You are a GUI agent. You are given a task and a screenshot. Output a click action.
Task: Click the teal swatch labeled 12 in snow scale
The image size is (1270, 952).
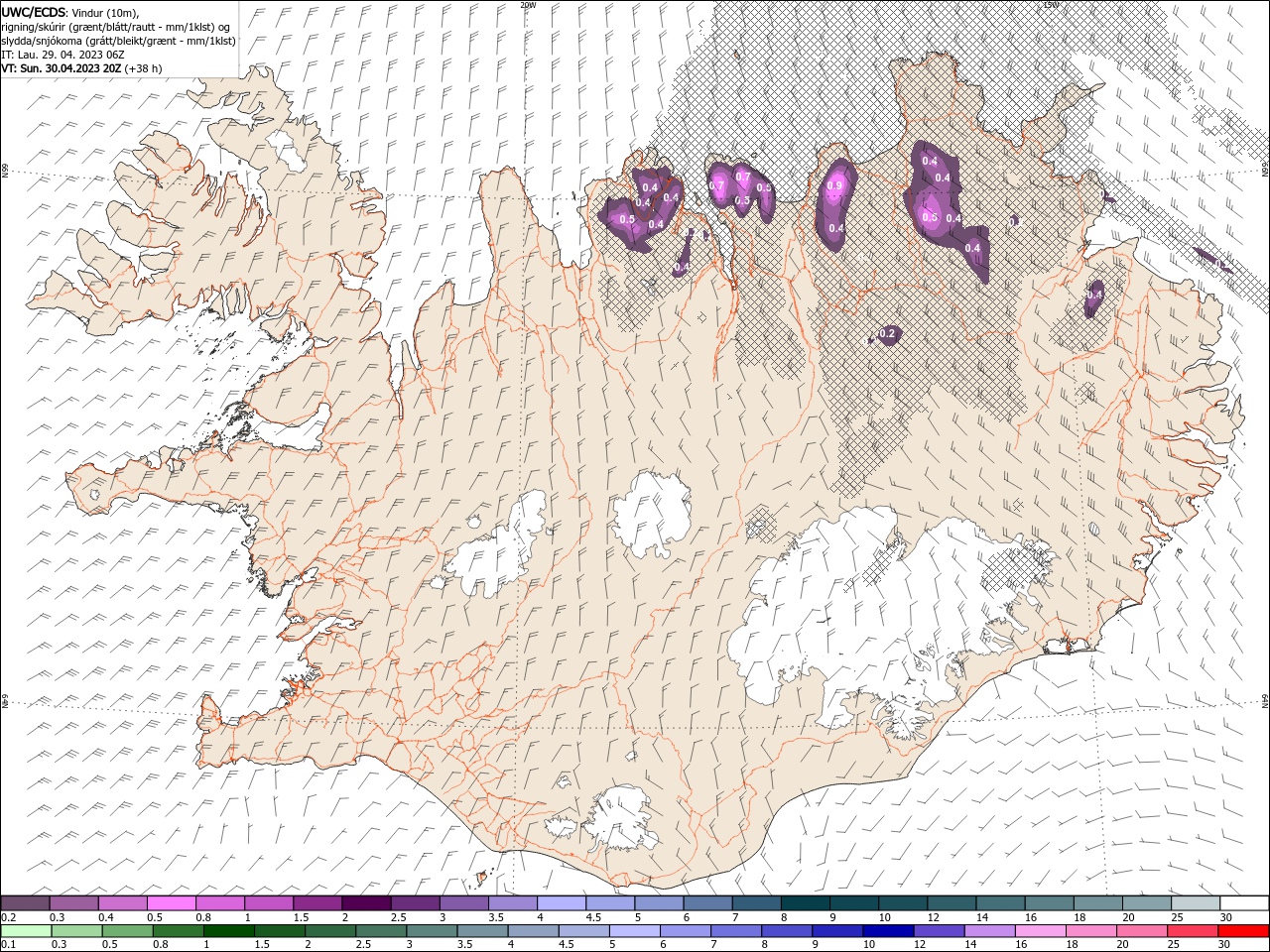[952, 902]
